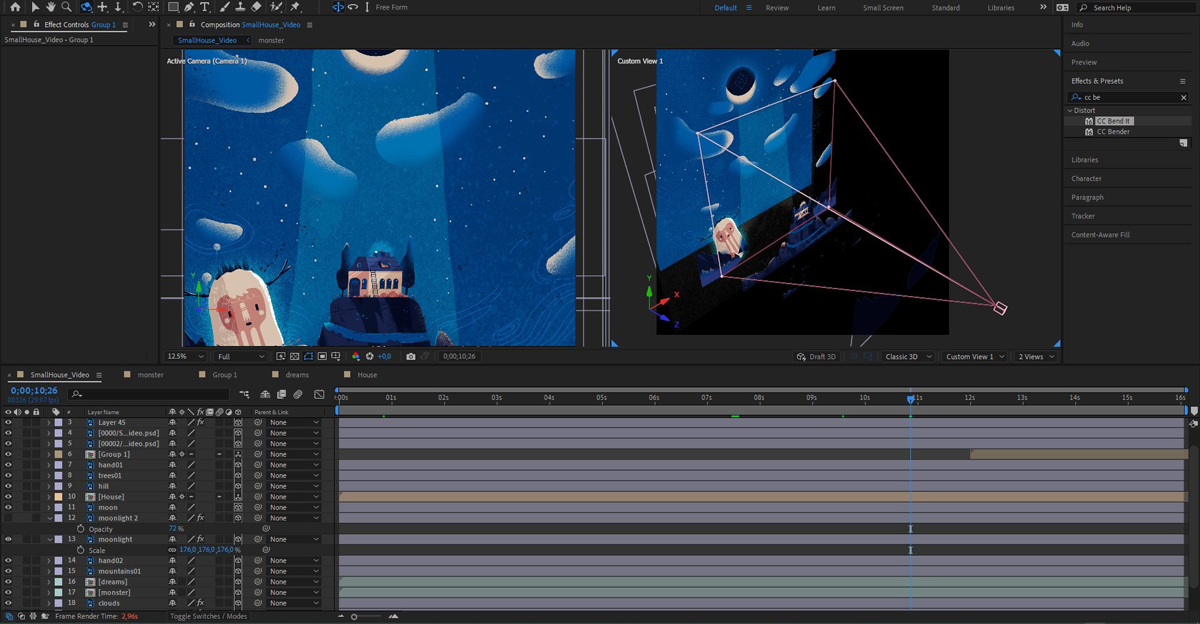Open the Custom View 1 dropdown

pos(975,356)
